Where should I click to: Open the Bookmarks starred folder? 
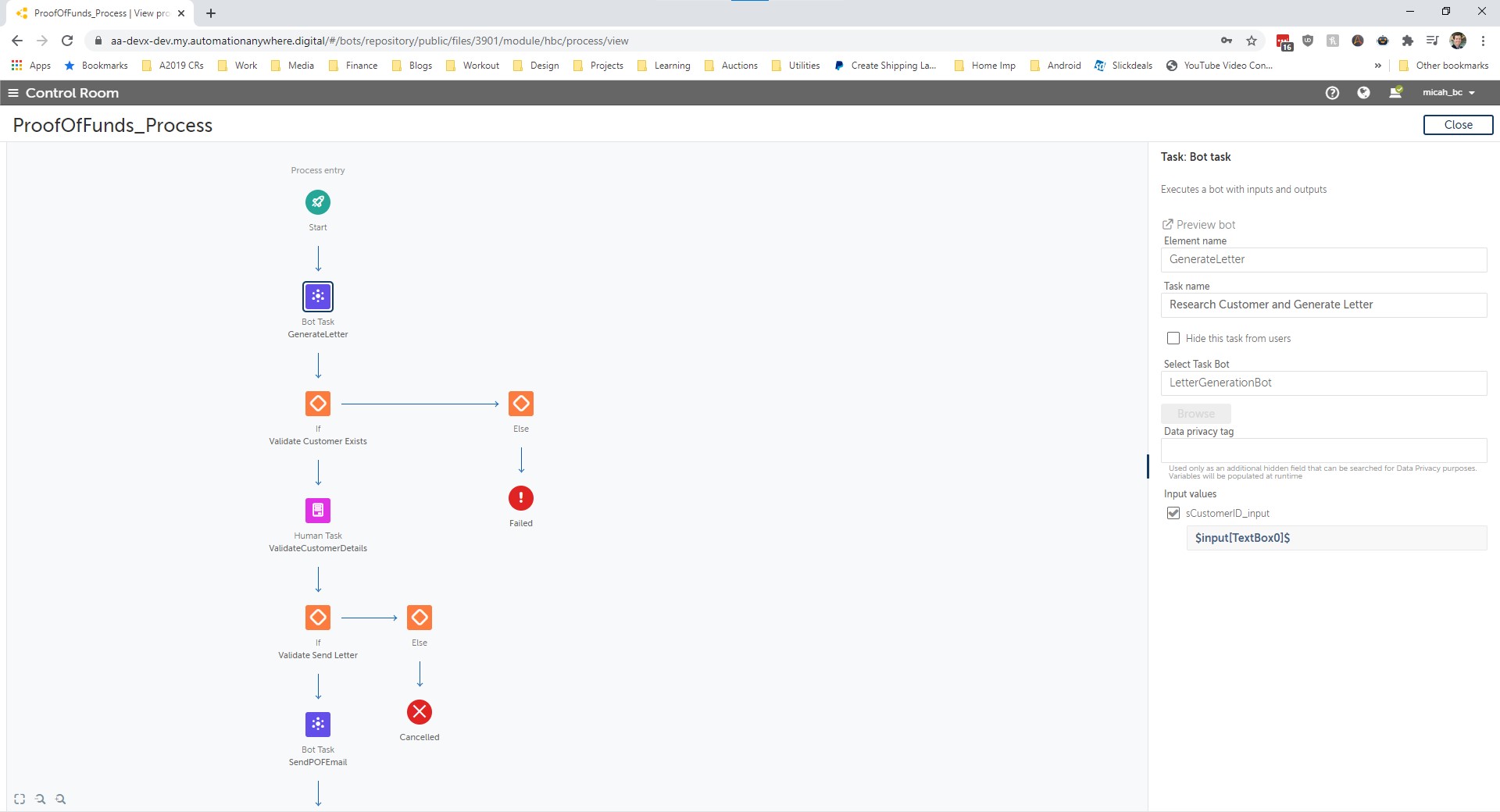[97, 66]
